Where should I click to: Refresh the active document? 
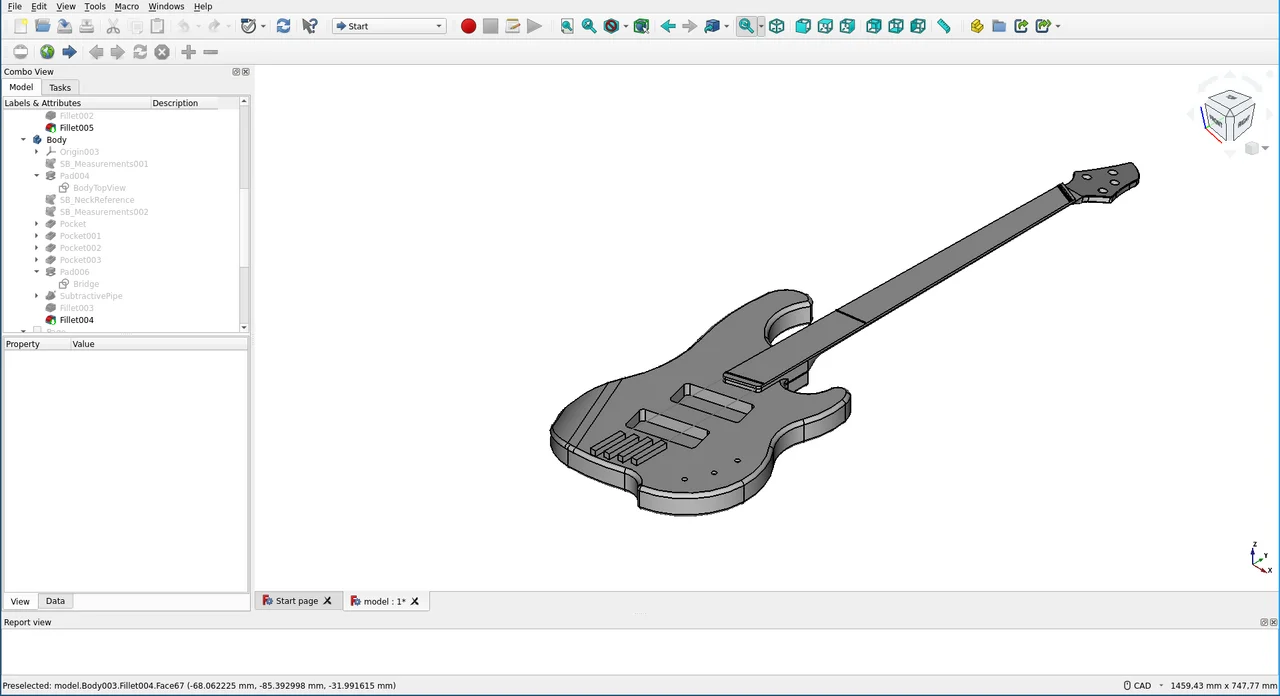pyautogui.click(x=283, y=26)
